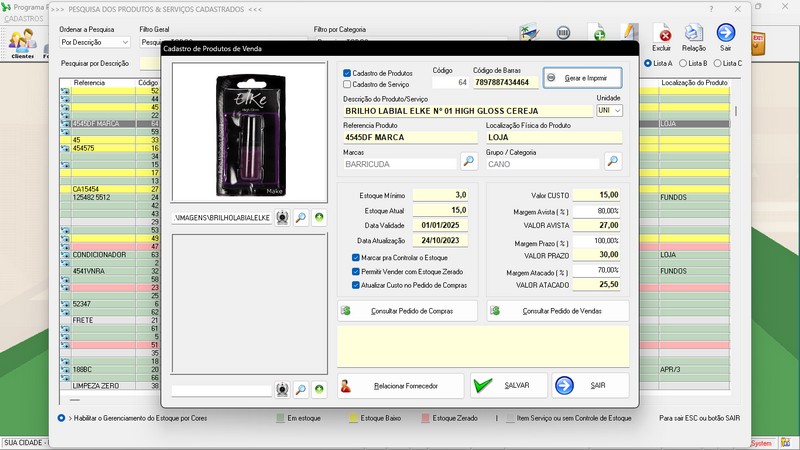
Task: Open Unidade UNI dropdown
Action: (x=610, y=111)
